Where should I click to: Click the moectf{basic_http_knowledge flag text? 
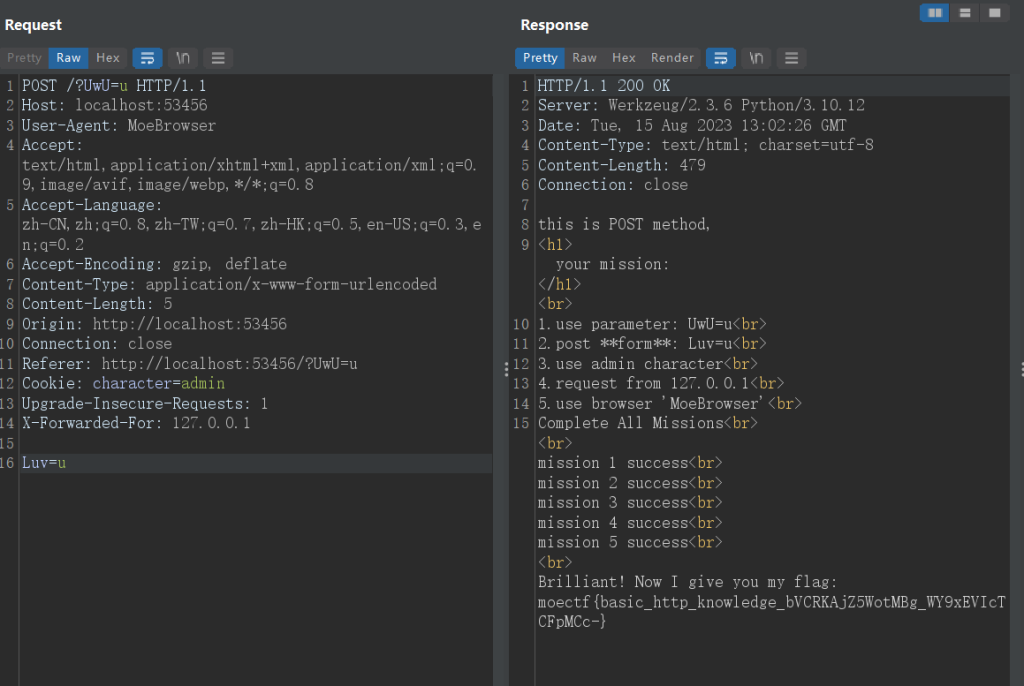tap(772, 612)
